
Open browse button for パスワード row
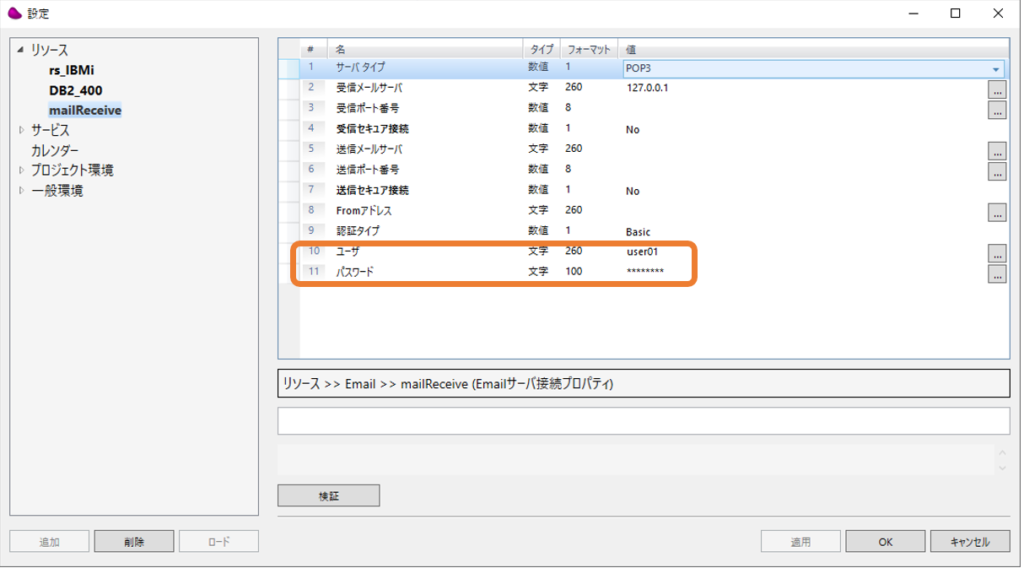(997, 274)
